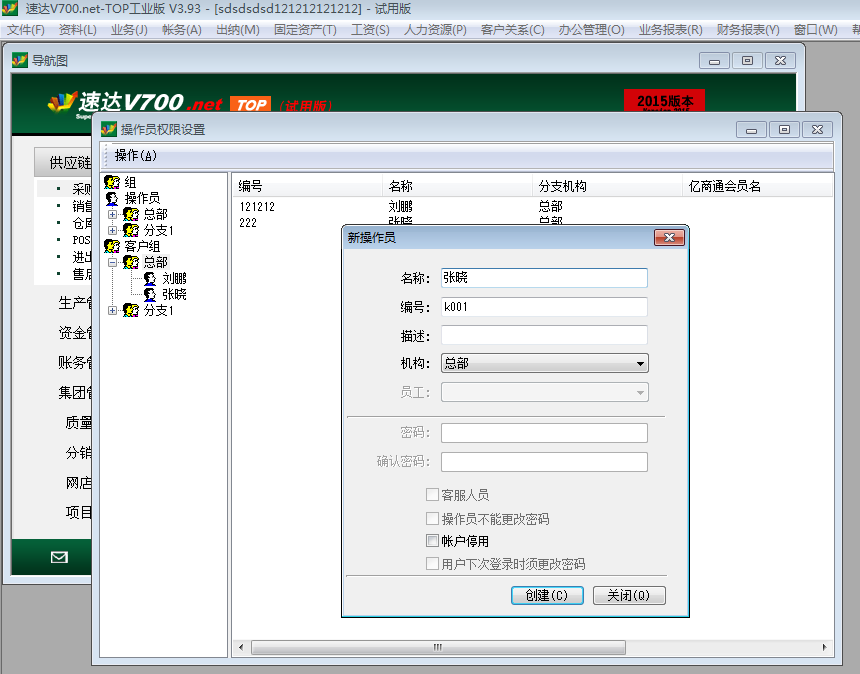Open the 业务(J) menu
860x674 pixels.
coord(129,30)
